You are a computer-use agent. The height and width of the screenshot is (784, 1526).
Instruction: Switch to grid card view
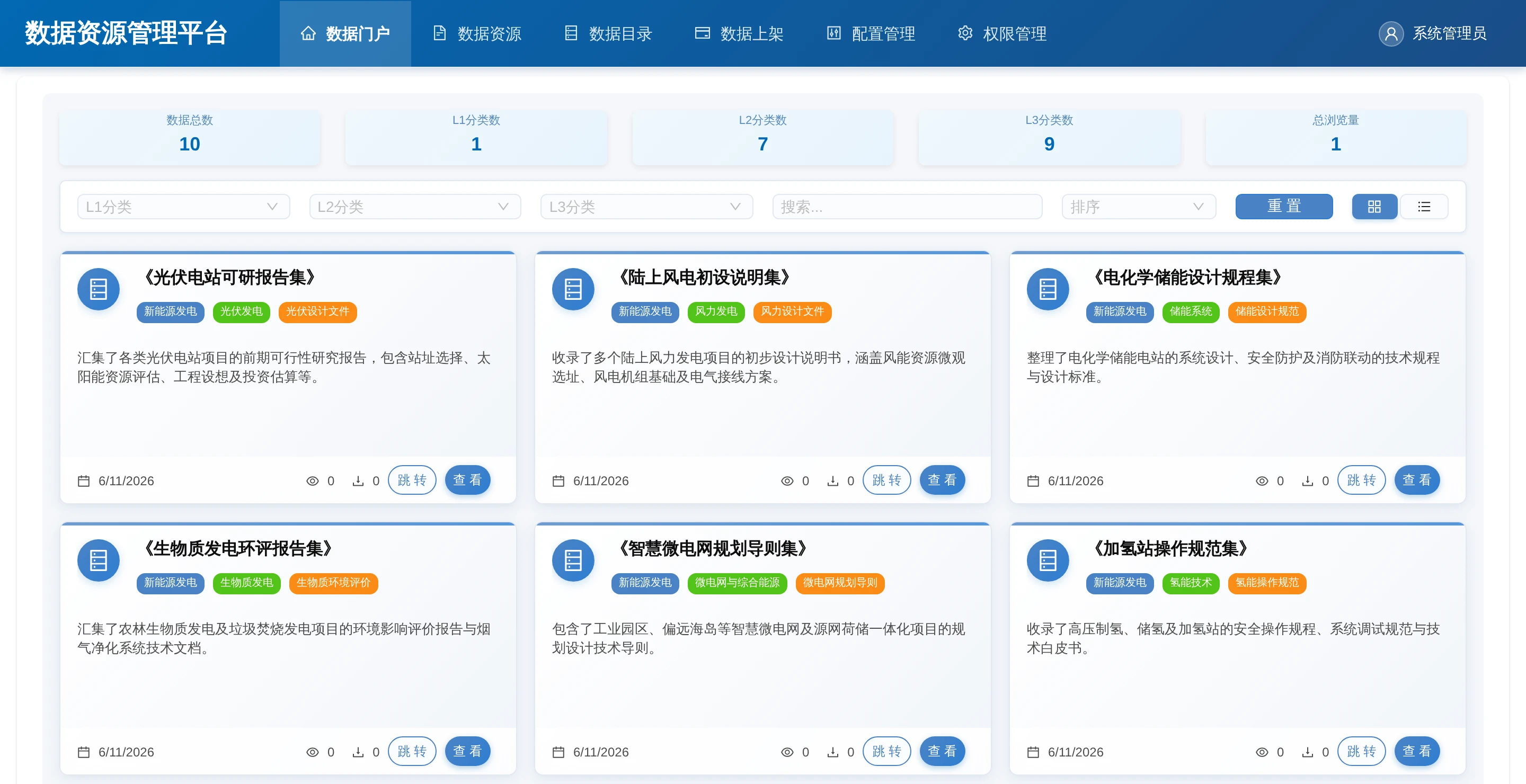click(1374, 207)
